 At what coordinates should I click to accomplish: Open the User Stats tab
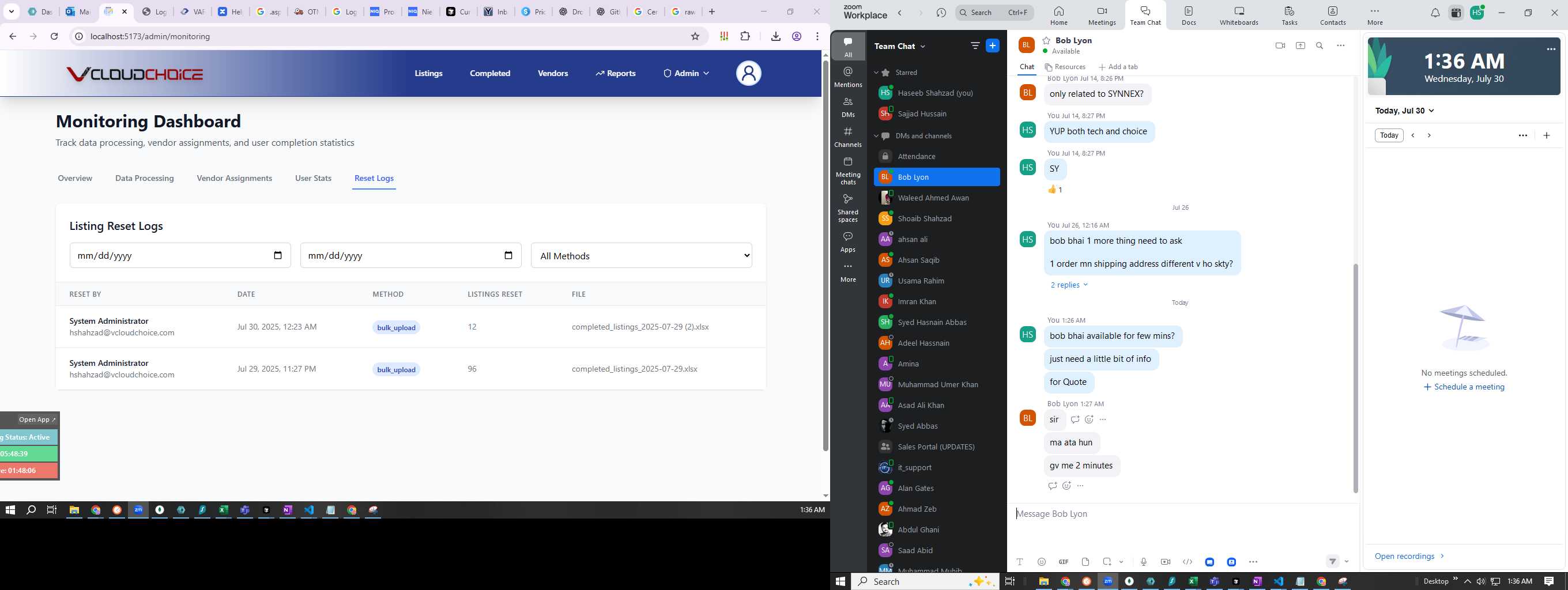pos(313,178)
